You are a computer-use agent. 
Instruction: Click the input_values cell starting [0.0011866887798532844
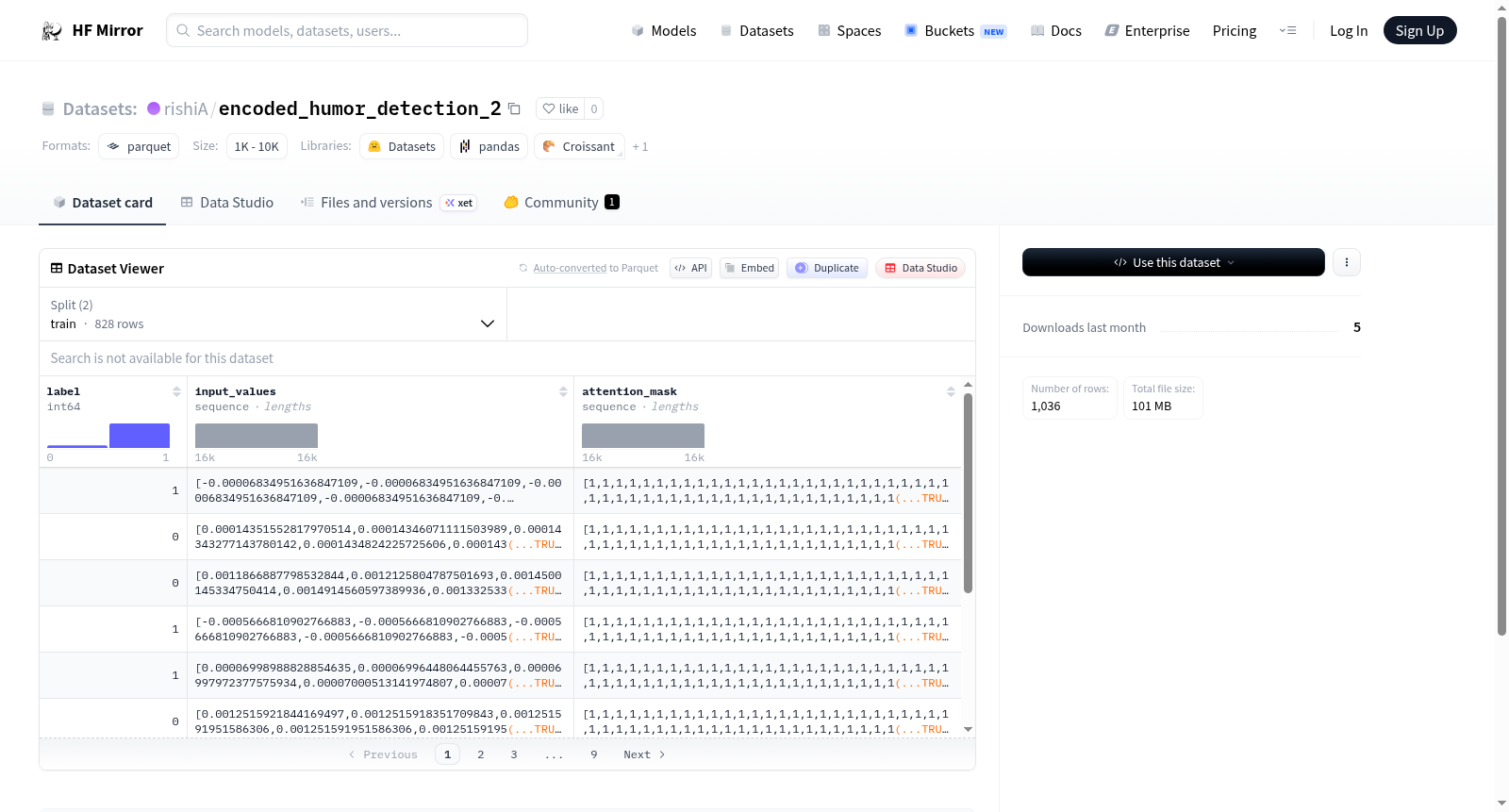click(380, 583)
